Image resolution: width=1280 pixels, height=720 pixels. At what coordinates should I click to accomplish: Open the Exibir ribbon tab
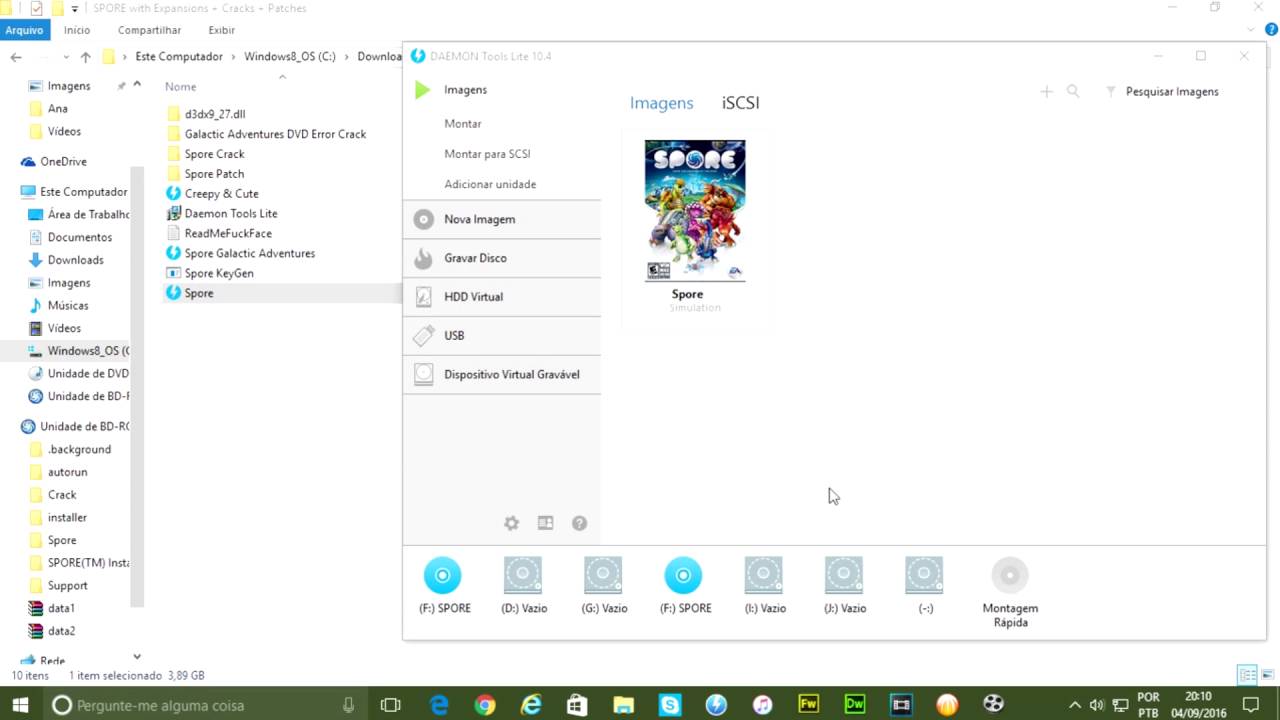coord(221,30)
